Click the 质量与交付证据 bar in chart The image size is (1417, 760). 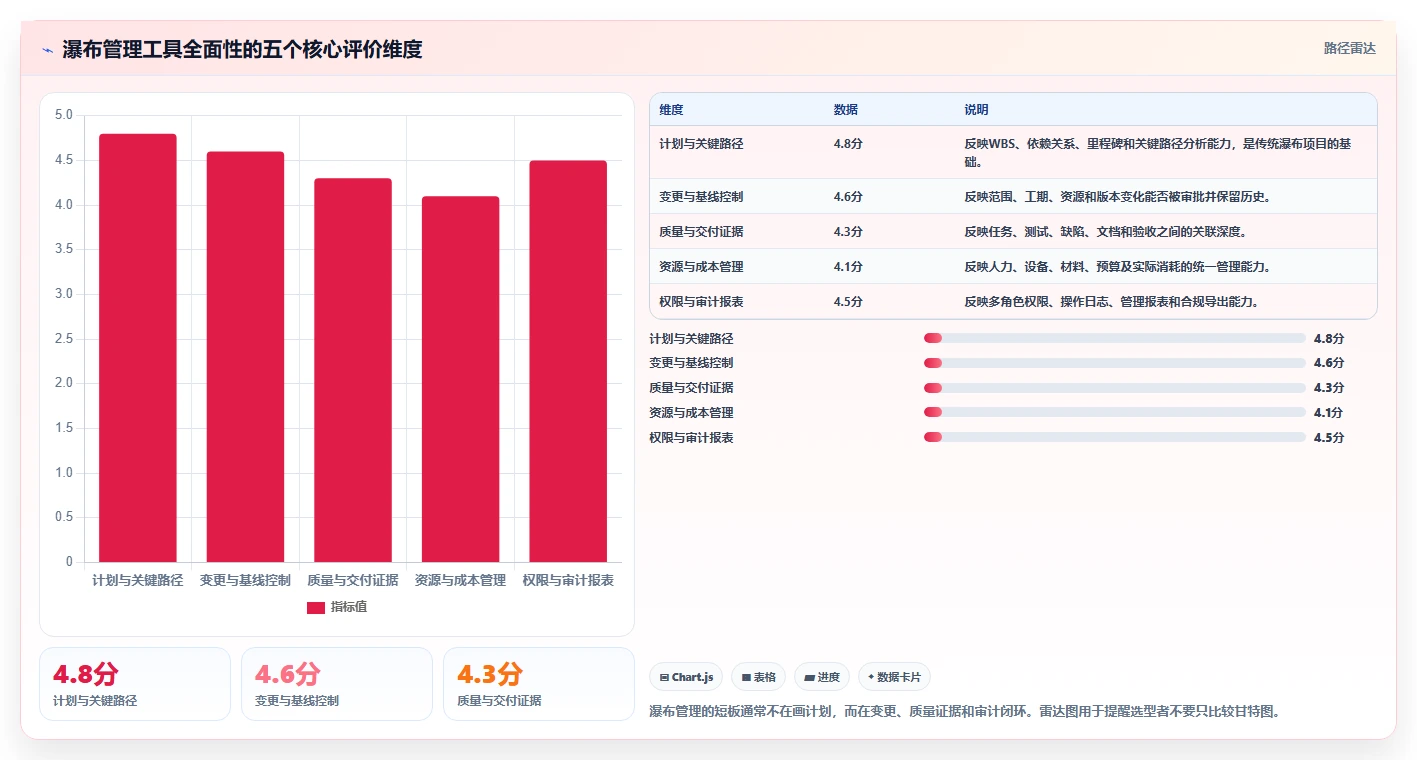[353, 370]
